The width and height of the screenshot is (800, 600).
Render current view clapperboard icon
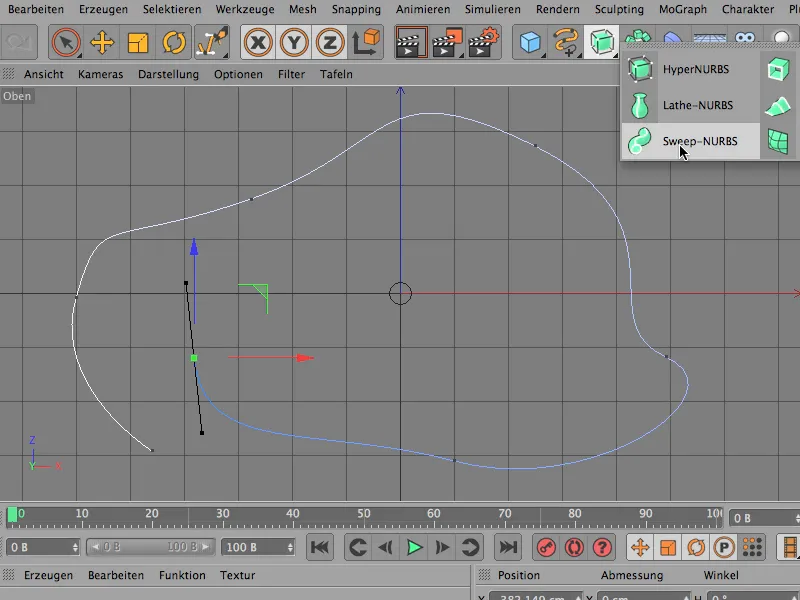click(411, 42)
